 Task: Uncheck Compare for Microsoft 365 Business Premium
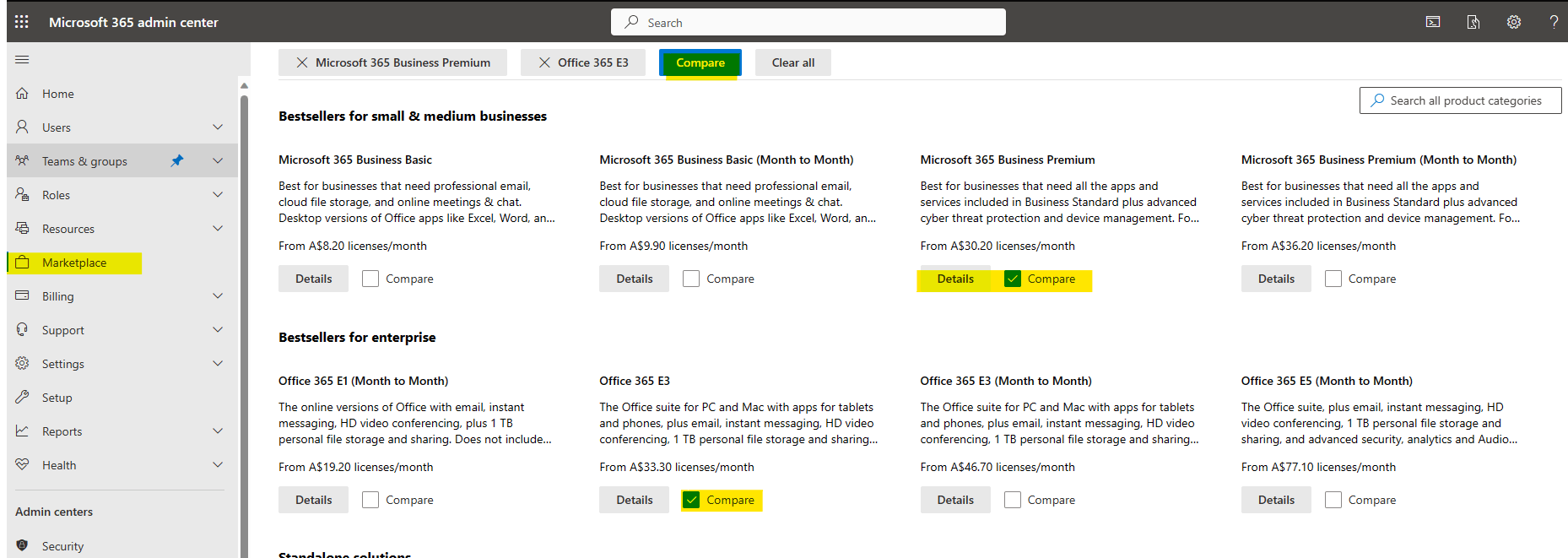pyautogui.click(x=1013, y=279)
